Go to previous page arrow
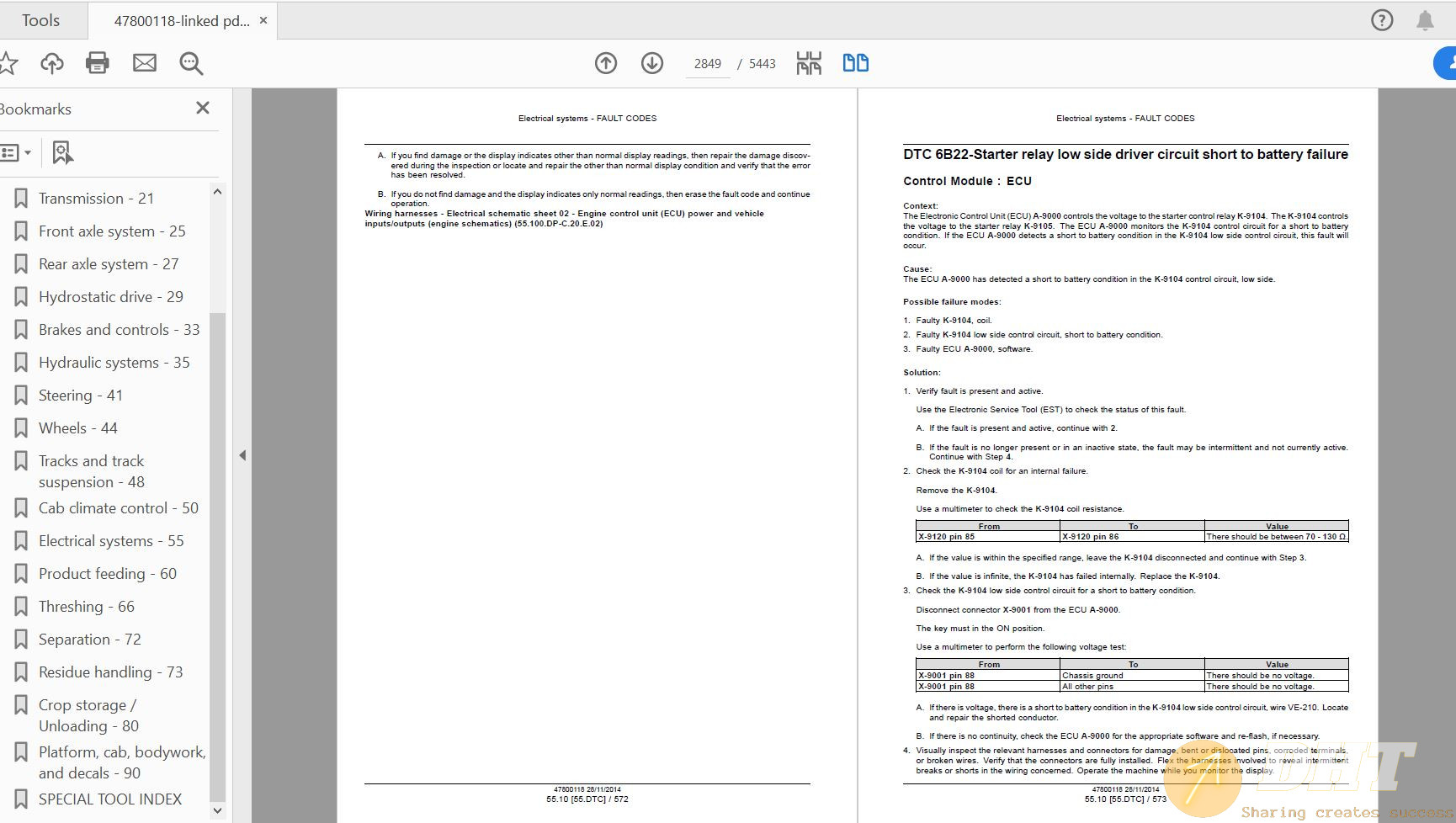Viewport: 1456px width, 823px height. [x=606, y=63]
